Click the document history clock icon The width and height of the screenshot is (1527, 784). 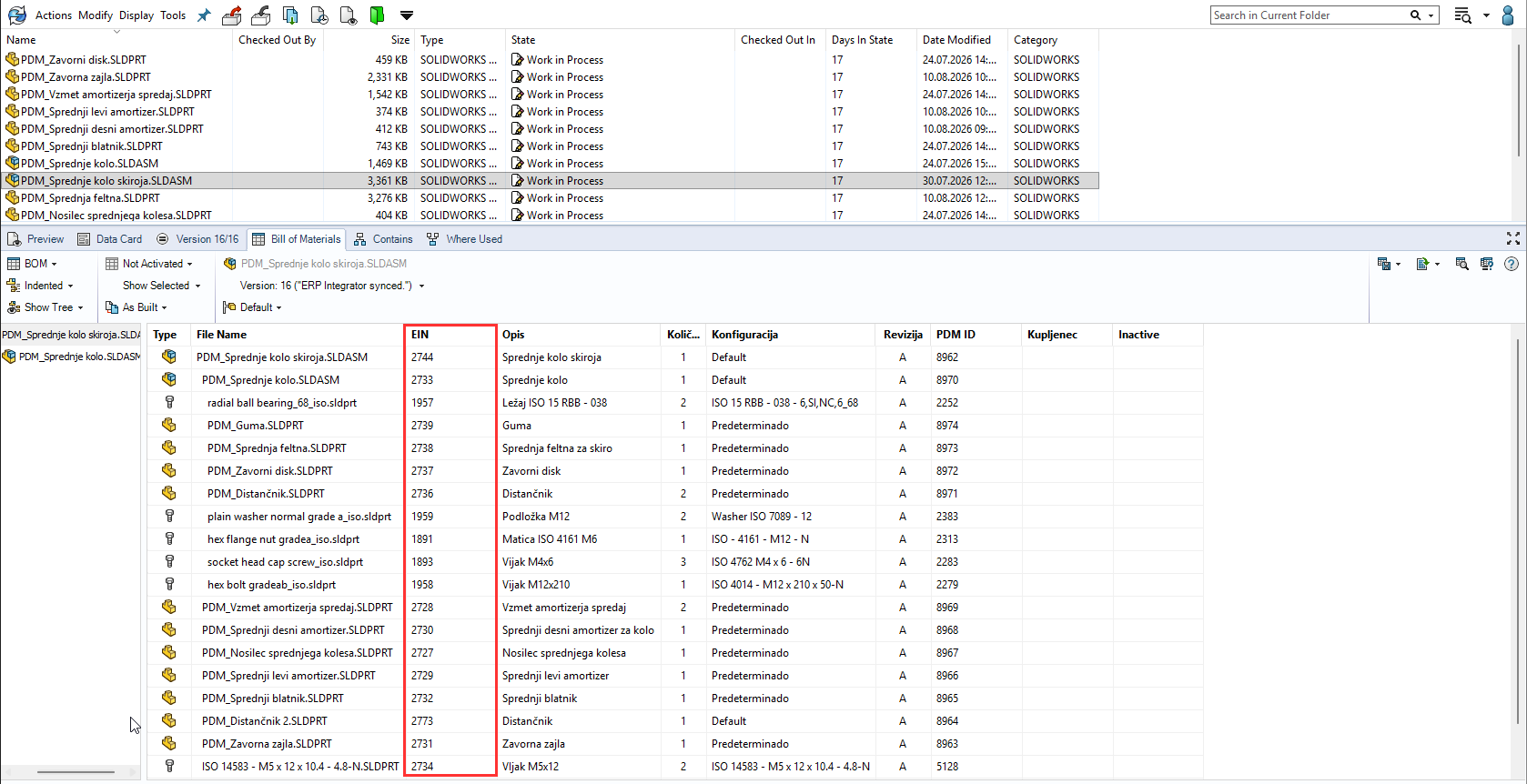coord(319,15)
